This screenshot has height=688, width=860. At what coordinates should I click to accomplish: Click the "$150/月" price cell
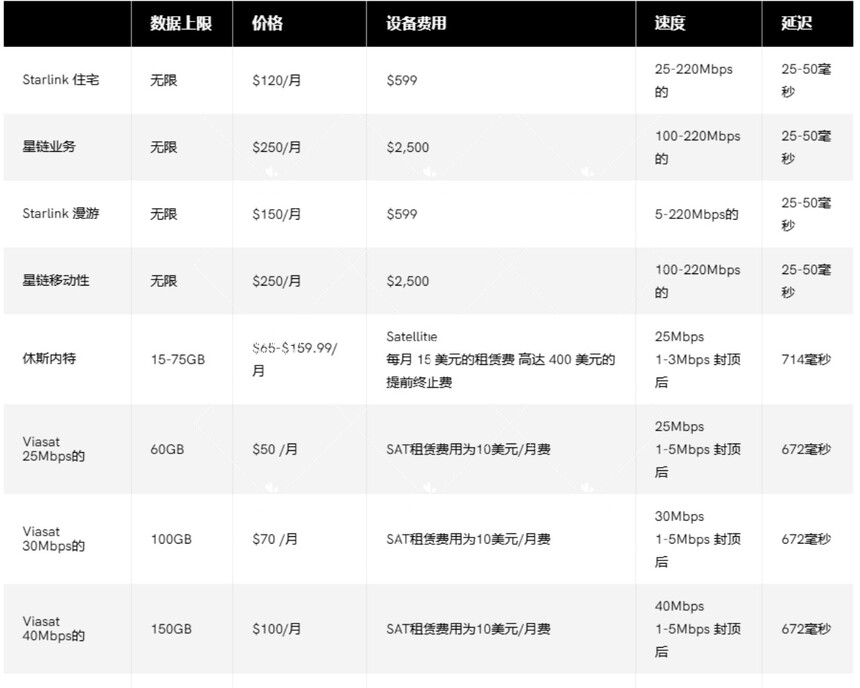click(x=276, y=215)
